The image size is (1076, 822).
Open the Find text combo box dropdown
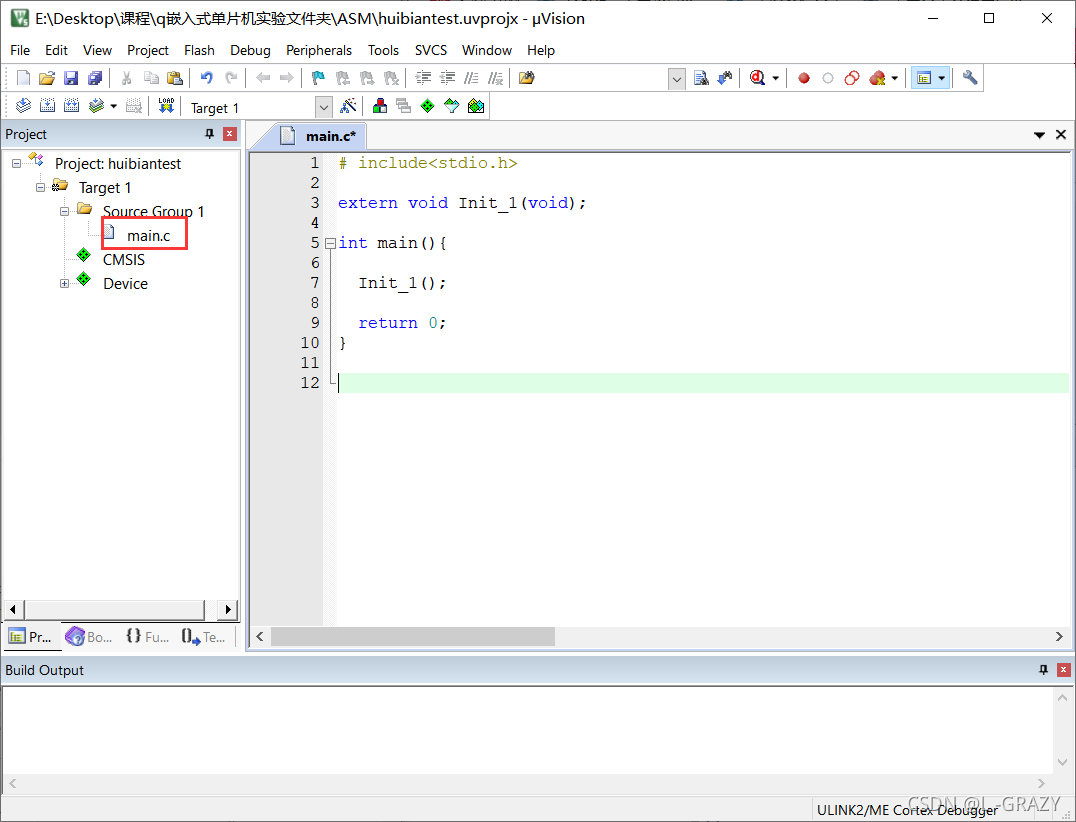677,79
